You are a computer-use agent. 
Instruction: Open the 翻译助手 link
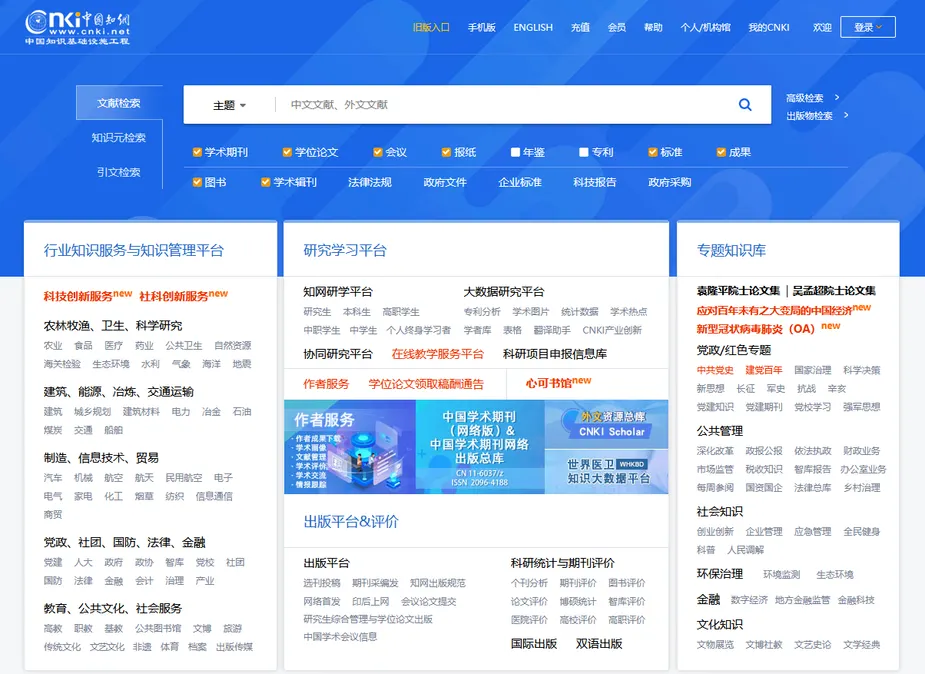click(x=552, y=330)
